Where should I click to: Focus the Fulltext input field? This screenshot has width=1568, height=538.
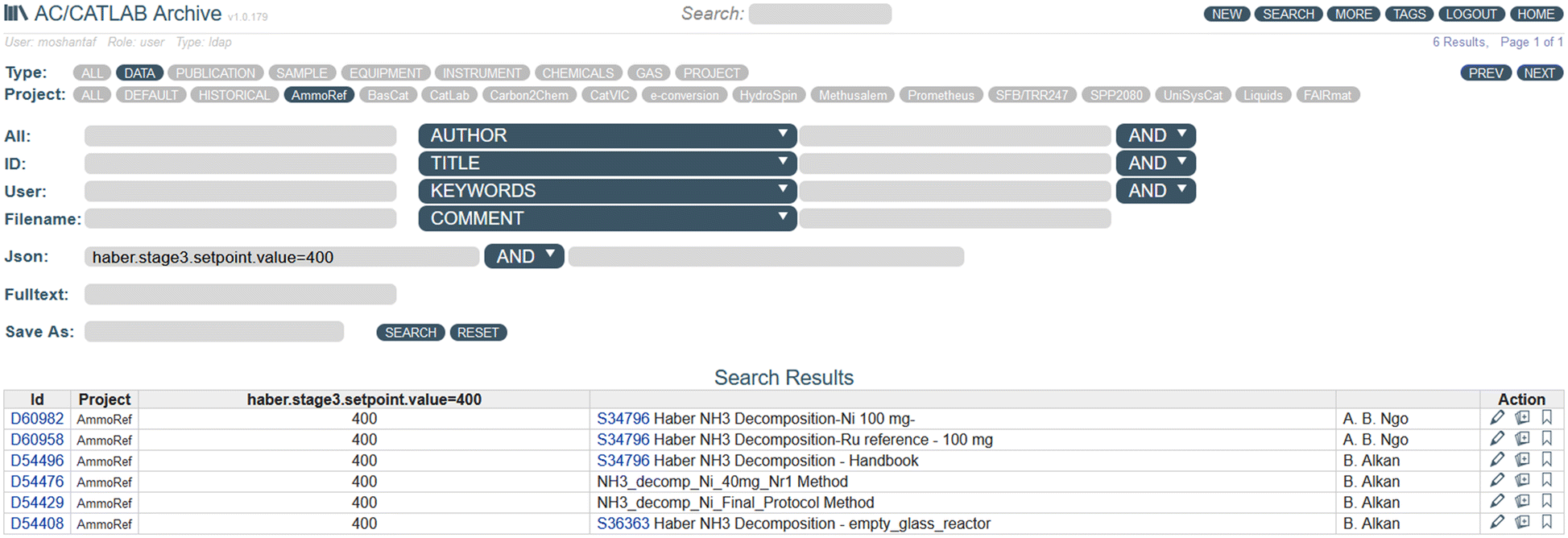point(240,294)
